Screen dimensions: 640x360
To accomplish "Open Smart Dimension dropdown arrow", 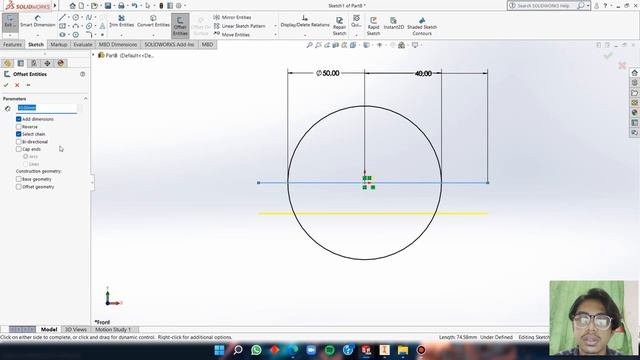I will 38,35.
